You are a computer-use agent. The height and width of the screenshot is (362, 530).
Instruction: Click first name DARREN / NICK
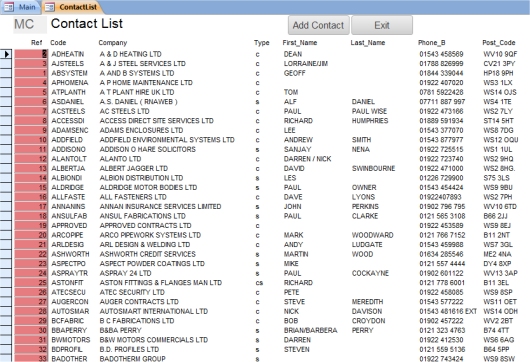click(308, 159)
